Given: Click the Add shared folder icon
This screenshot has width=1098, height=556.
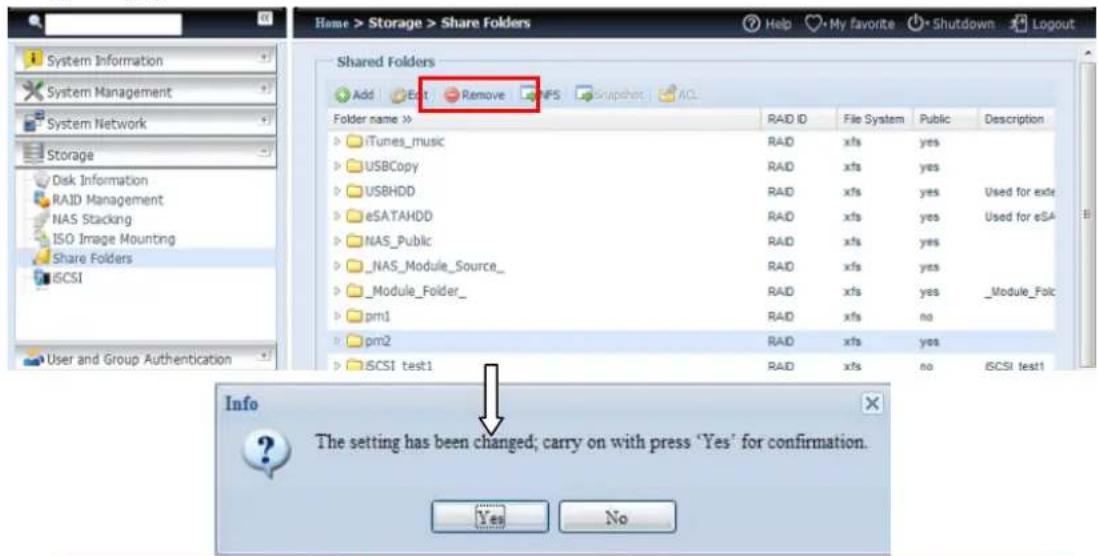Looking at the screenshot, I should [342, 94].
